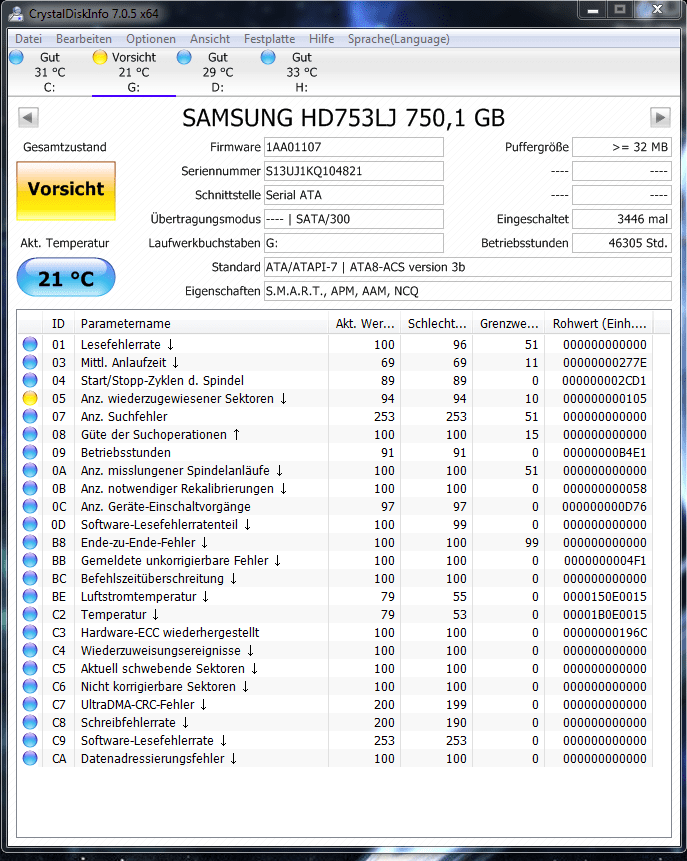Click the status icon for Schreibfehlerrate

point(30,723)
